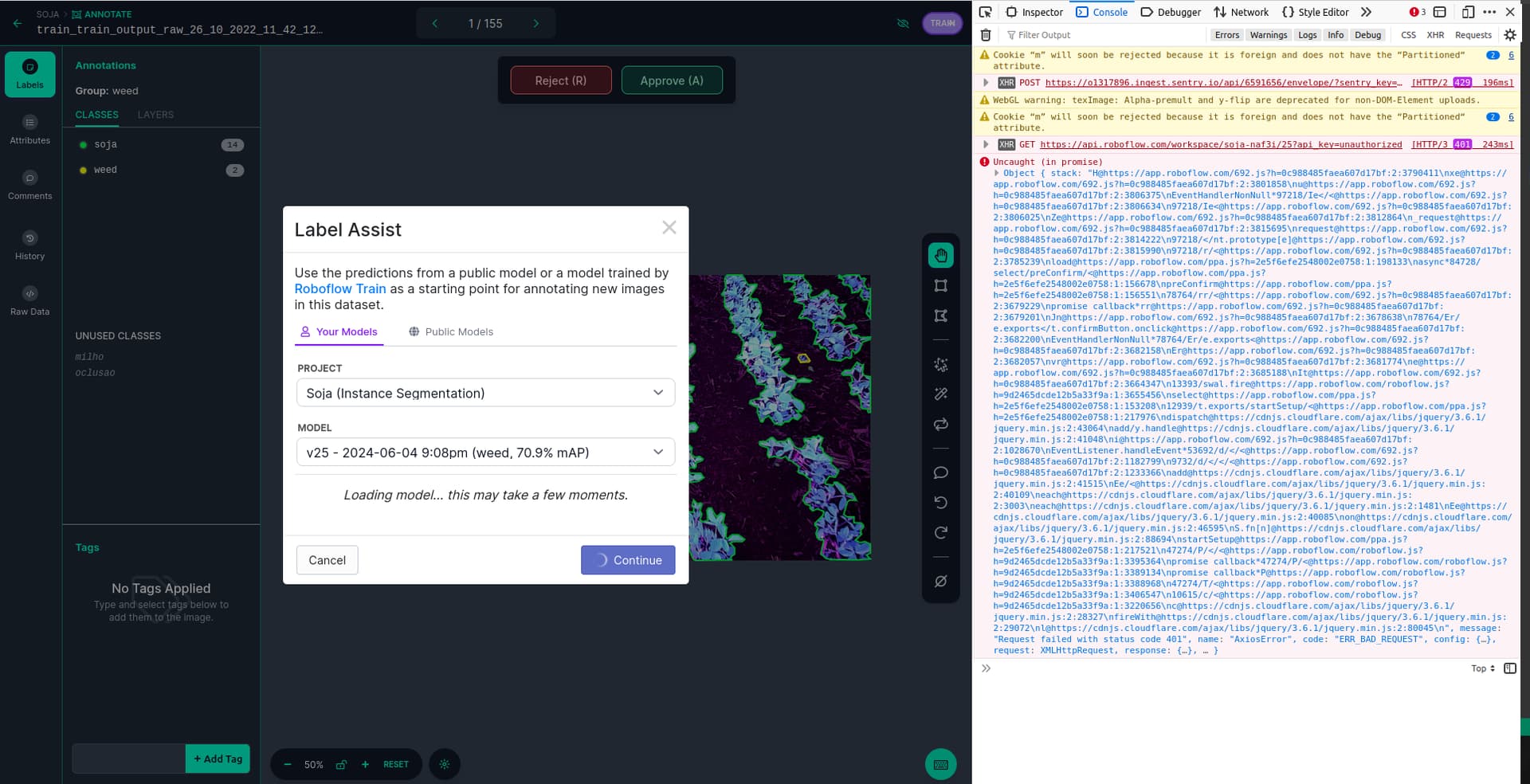Viewport: 1530px width, 784px height.
Task: Open the Attributes sidebar panel
Action: click(x=30, y=130)
